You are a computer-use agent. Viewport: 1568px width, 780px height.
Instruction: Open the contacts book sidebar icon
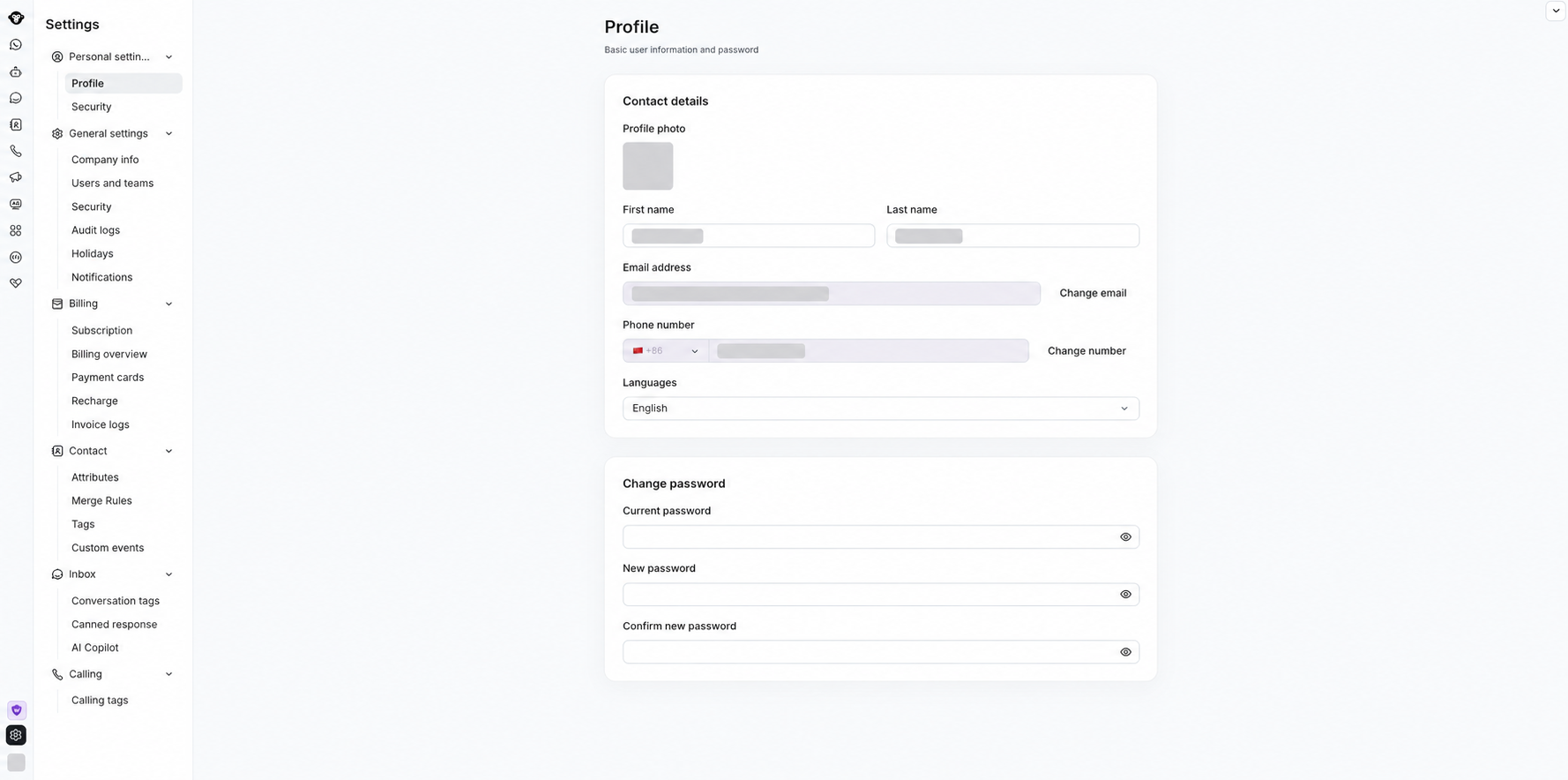point(16,124)
